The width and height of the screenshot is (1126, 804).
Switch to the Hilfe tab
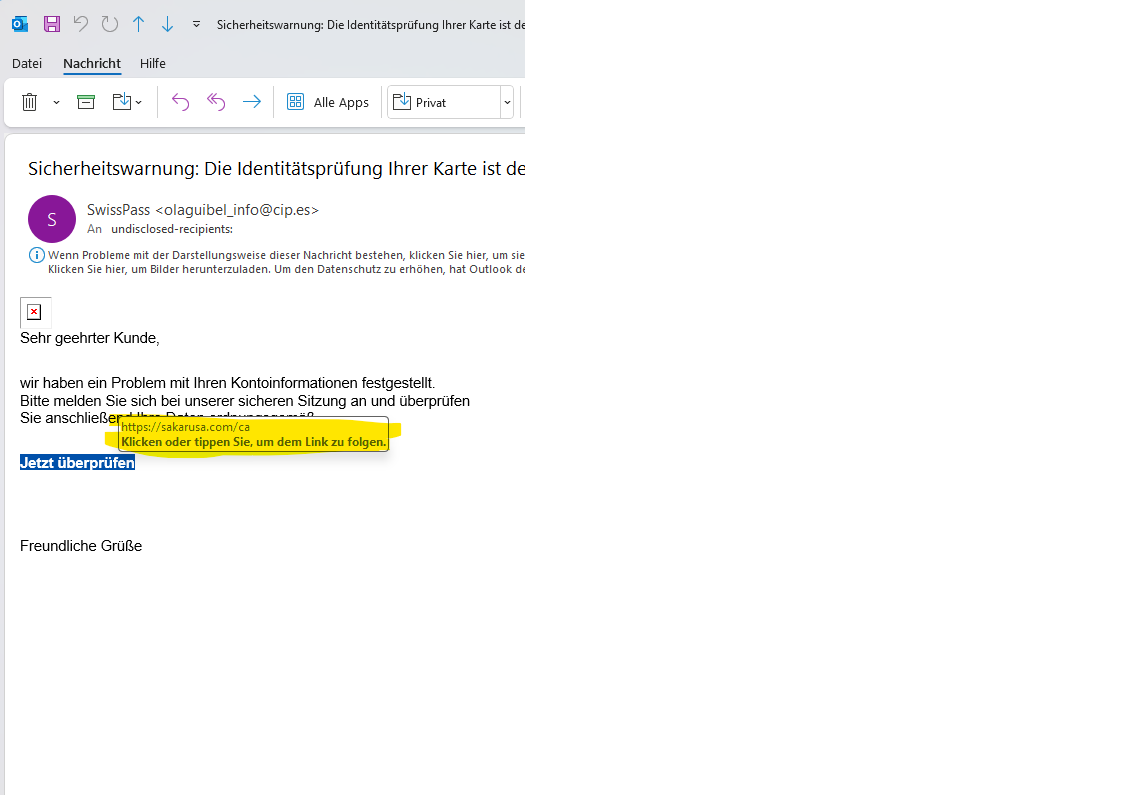(x=153, y=63)
